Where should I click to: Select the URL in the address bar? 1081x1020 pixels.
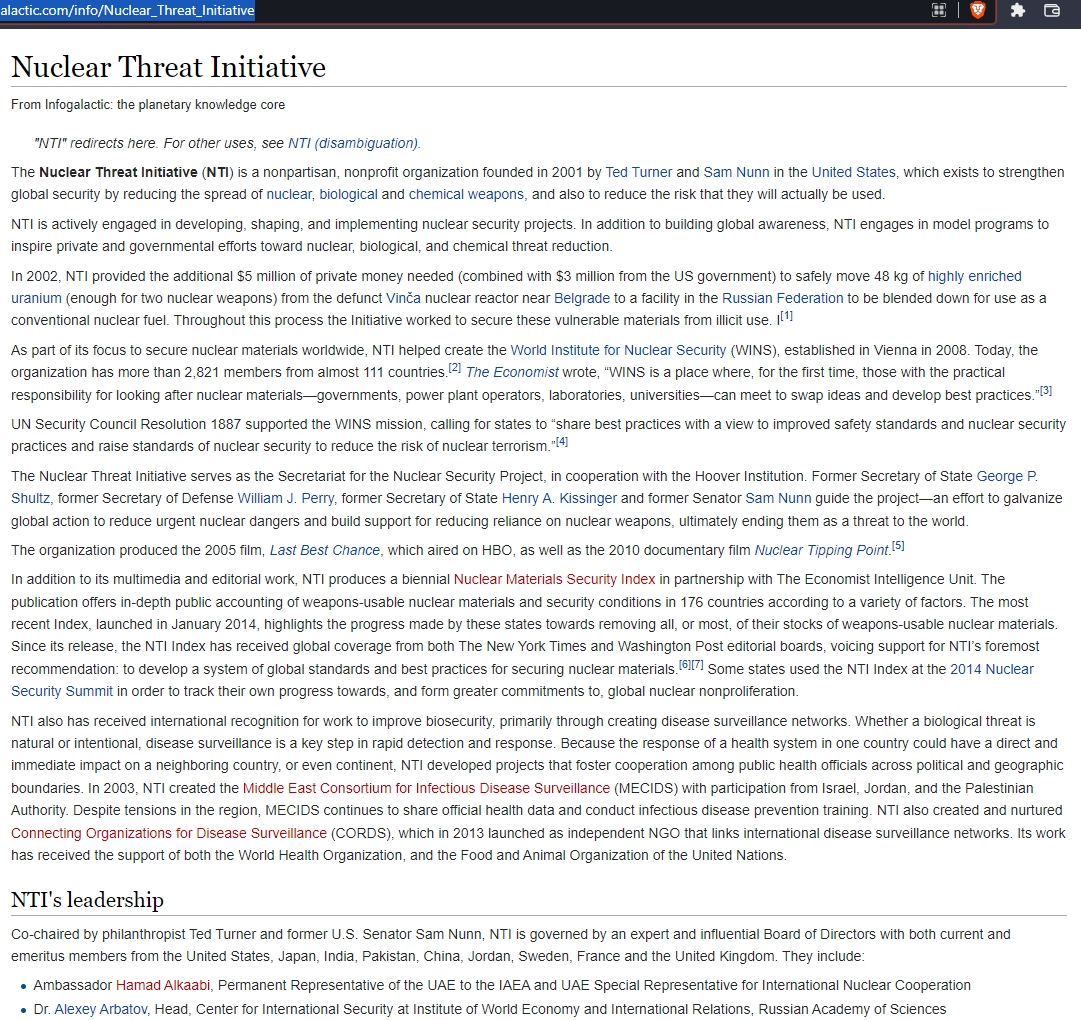coord(128,10)
